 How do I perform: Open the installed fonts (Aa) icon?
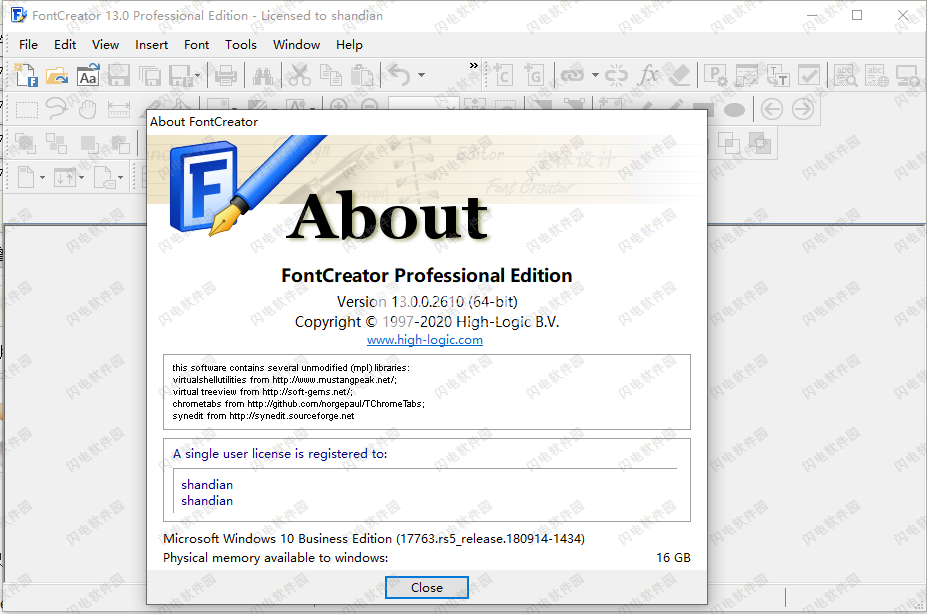(x=88, y=75)
